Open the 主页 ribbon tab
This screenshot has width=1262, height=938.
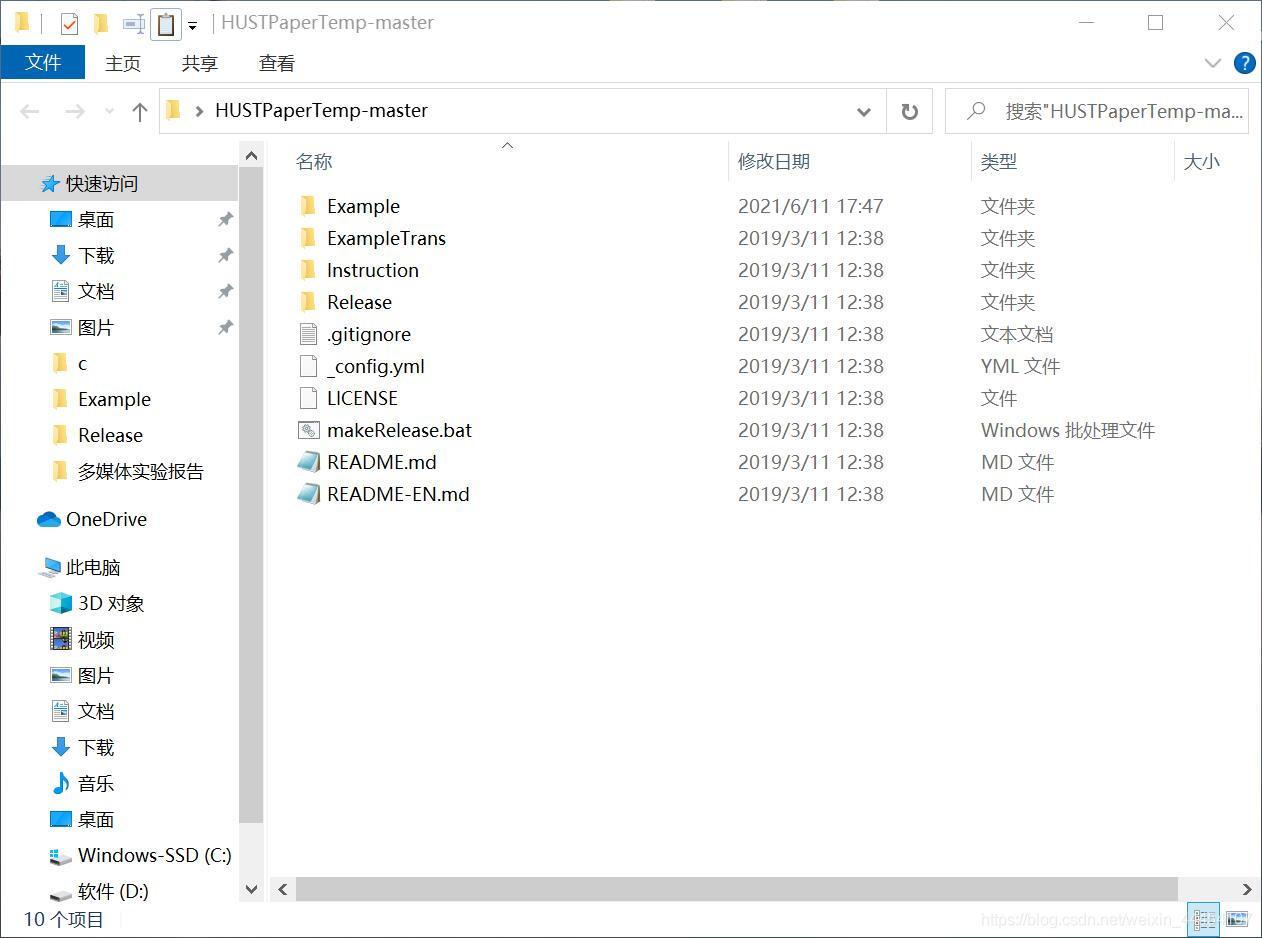pos(123,63)
